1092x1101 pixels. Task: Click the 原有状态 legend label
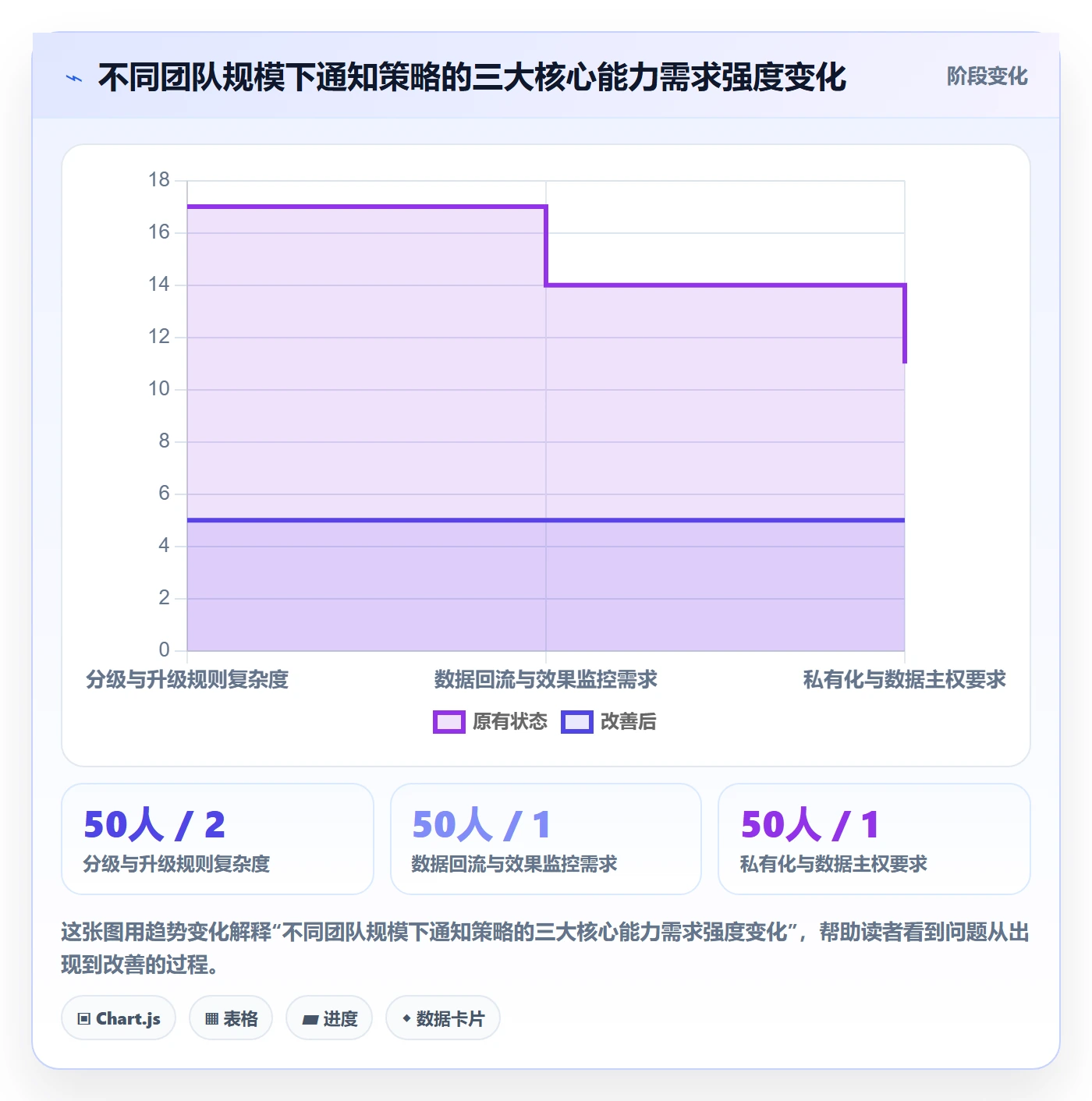pos(510,722)
